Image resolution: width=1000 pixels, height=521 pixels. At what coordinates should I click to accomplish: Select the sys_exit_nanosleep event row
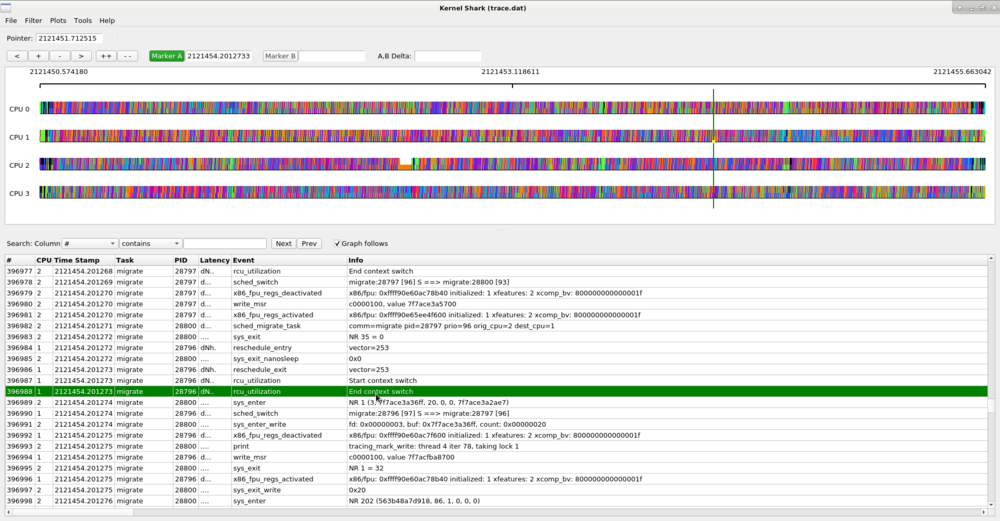click(x=496, y=358)
